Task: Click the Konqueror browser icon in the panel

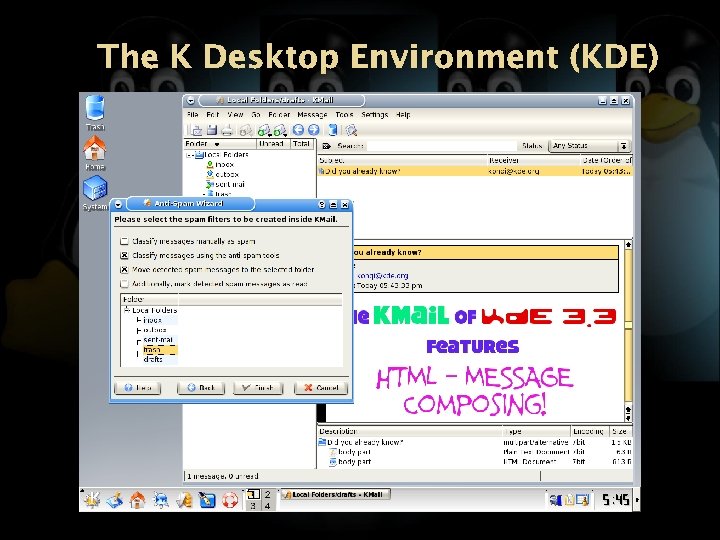Action: coord(161,500)
